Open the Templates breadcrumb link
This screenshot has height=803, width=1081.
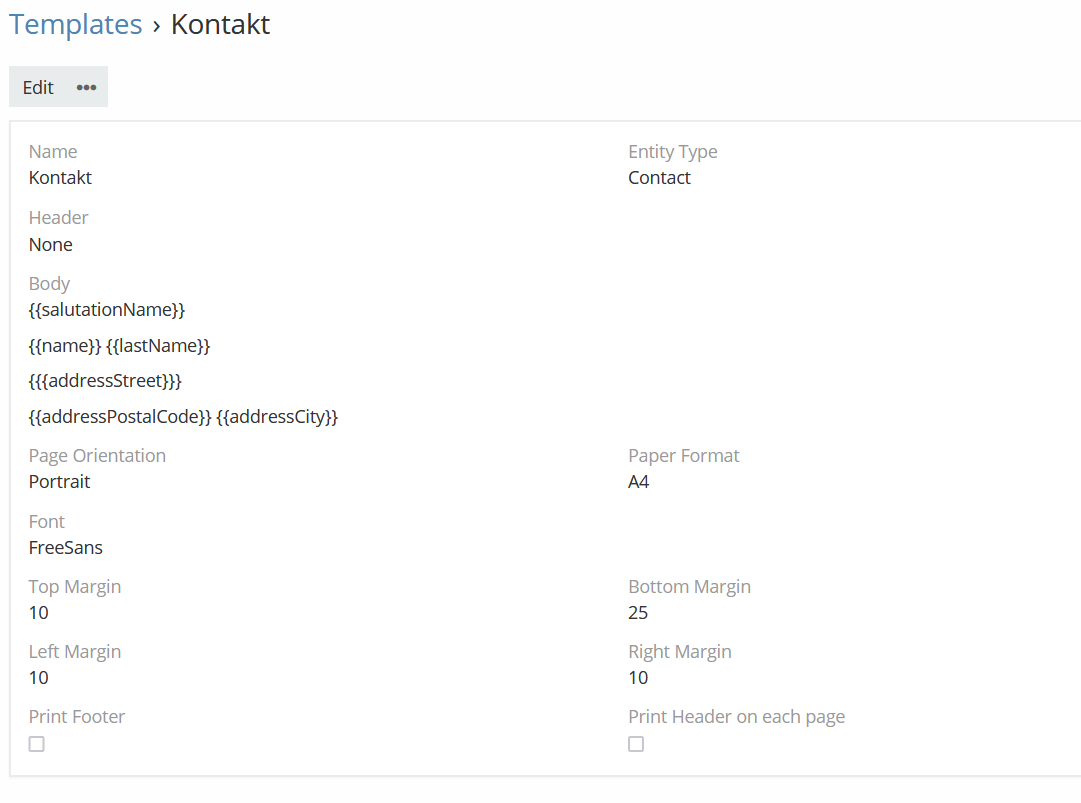pyautogui.click(x=76, y=24)
